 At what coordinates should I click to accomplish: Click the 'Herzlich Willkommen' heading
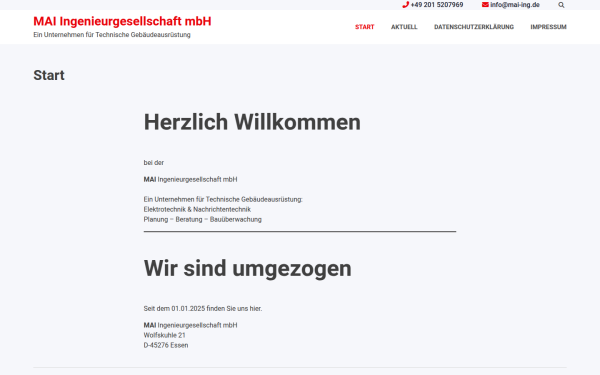(x=252, y=122)
